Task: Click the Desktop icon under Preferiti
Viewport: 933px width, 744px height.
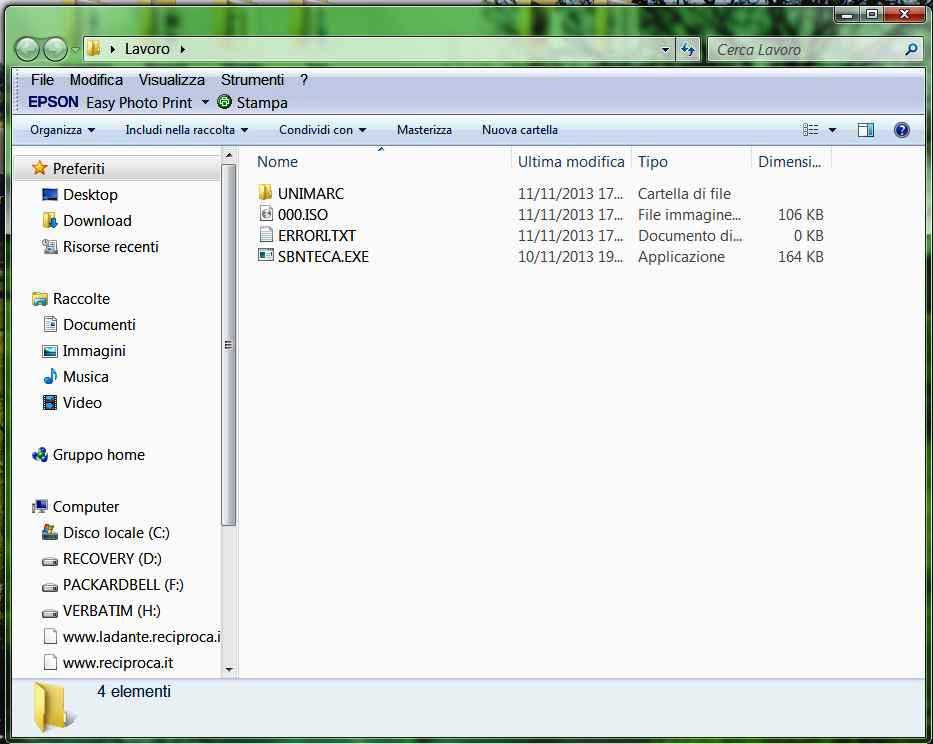Action: pos(50,195)
